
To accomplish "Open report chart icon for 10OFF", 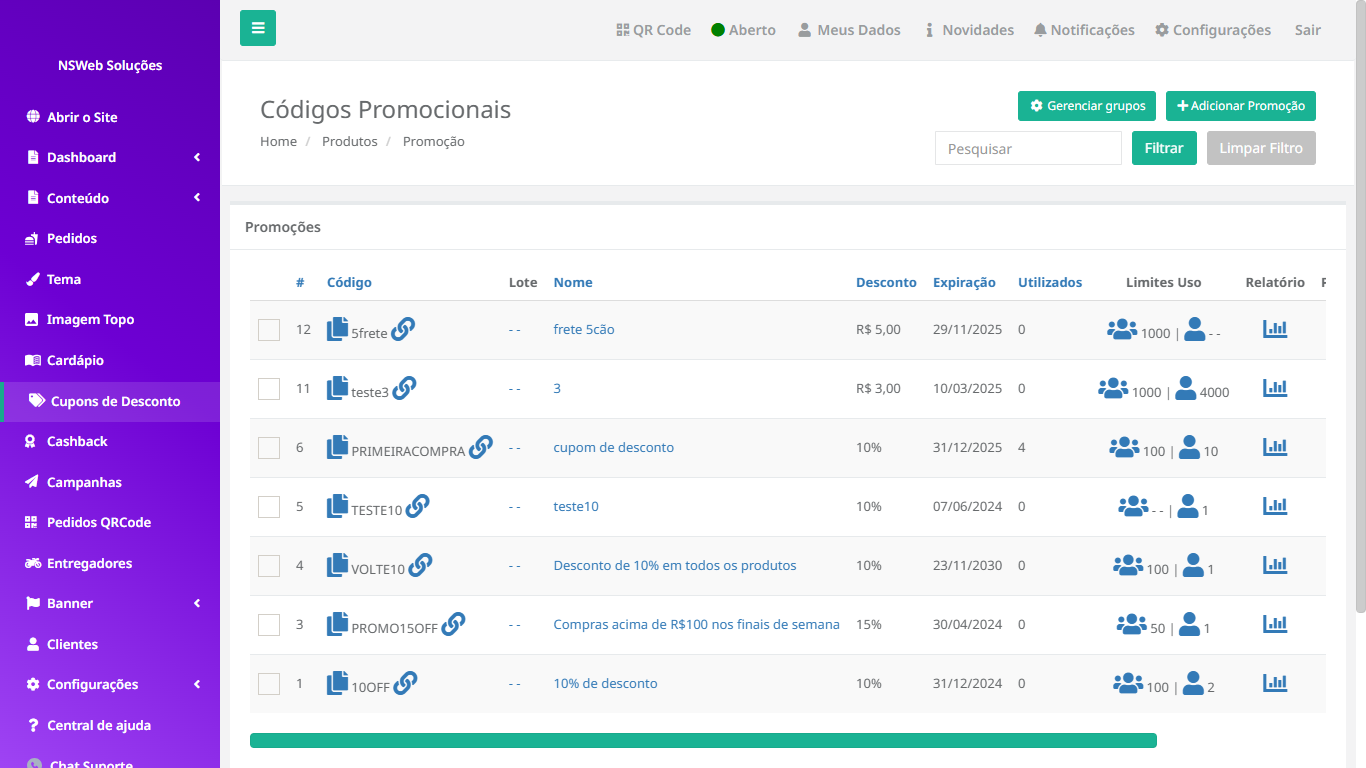I will (x=1275, y=683).
